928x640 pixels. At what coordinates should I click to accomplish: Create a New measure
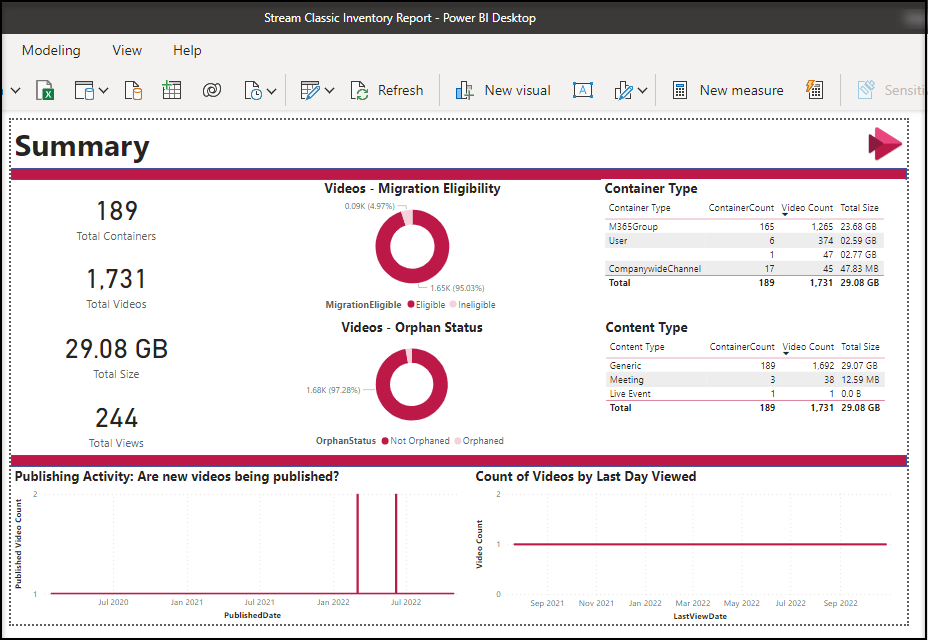pos(727,91)
